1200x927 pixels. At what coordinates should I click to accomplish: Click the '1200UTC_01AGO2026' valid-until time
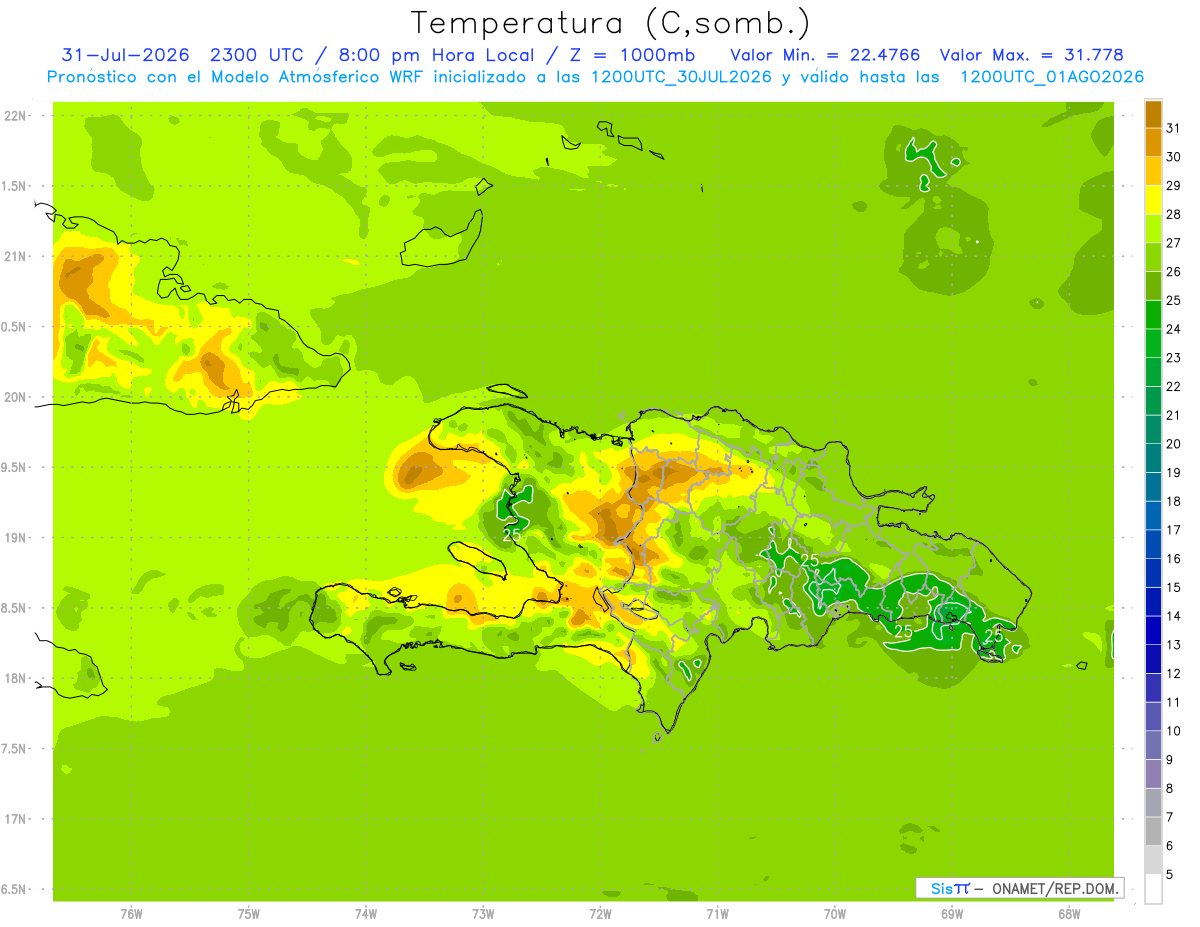(x=1052, y=77)
